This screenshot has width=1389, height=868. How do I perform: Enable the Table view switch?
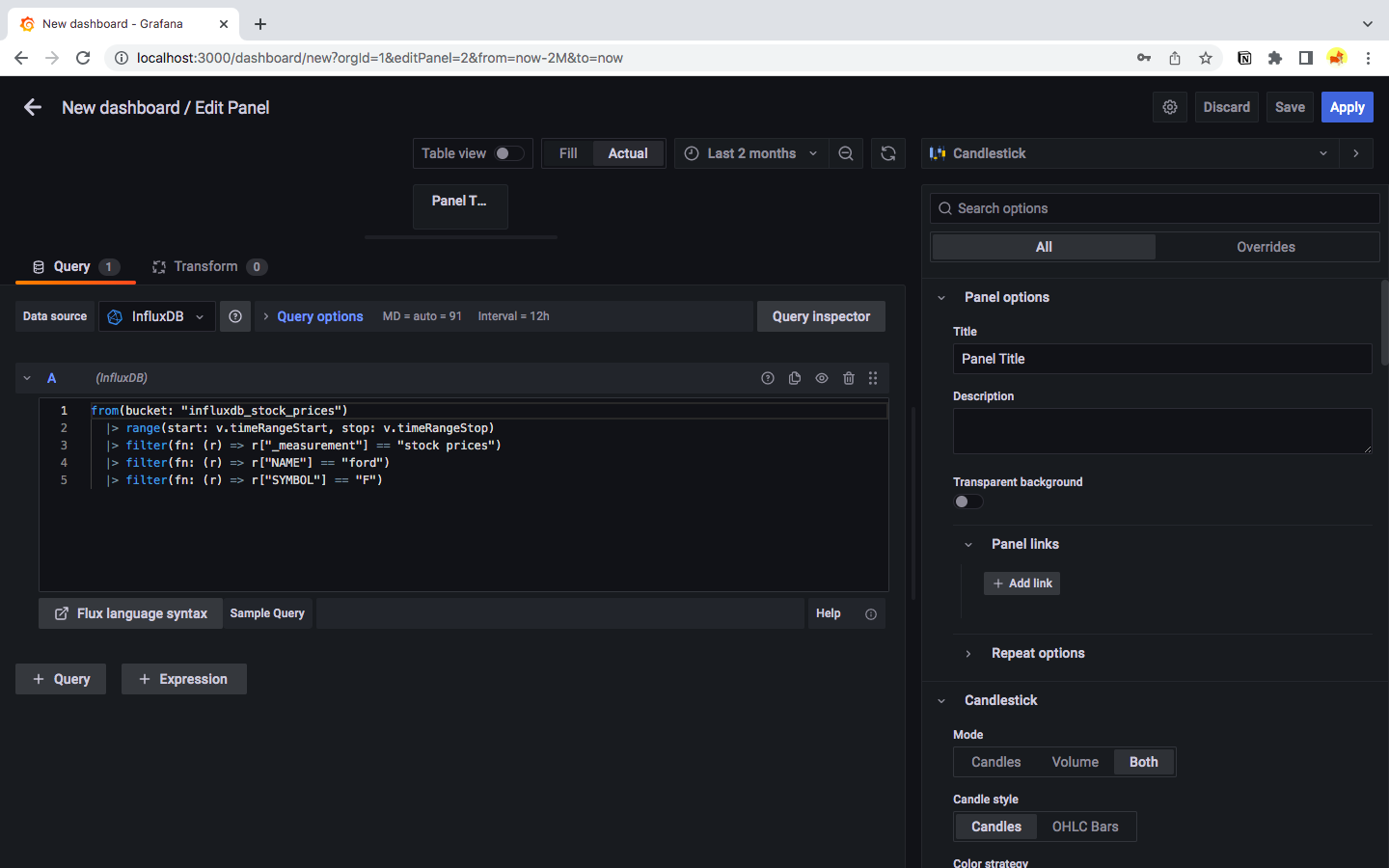coord(509,153)
